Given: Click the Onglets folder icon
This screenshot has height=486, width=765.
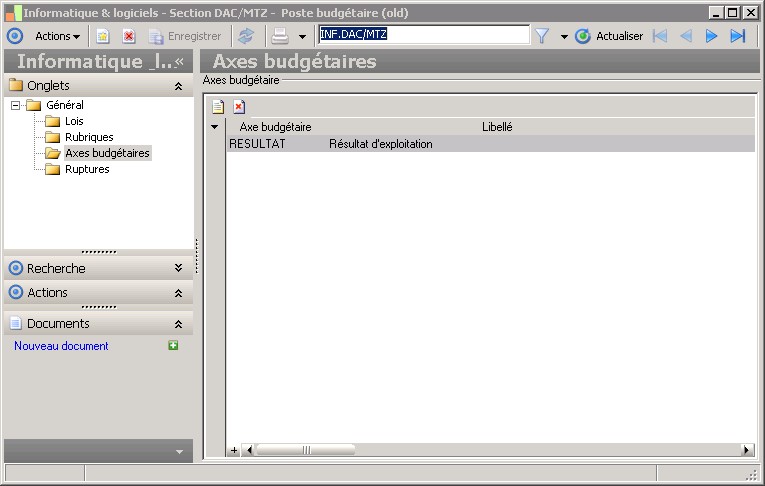Looking at the screenshot, I should [16, 85].
